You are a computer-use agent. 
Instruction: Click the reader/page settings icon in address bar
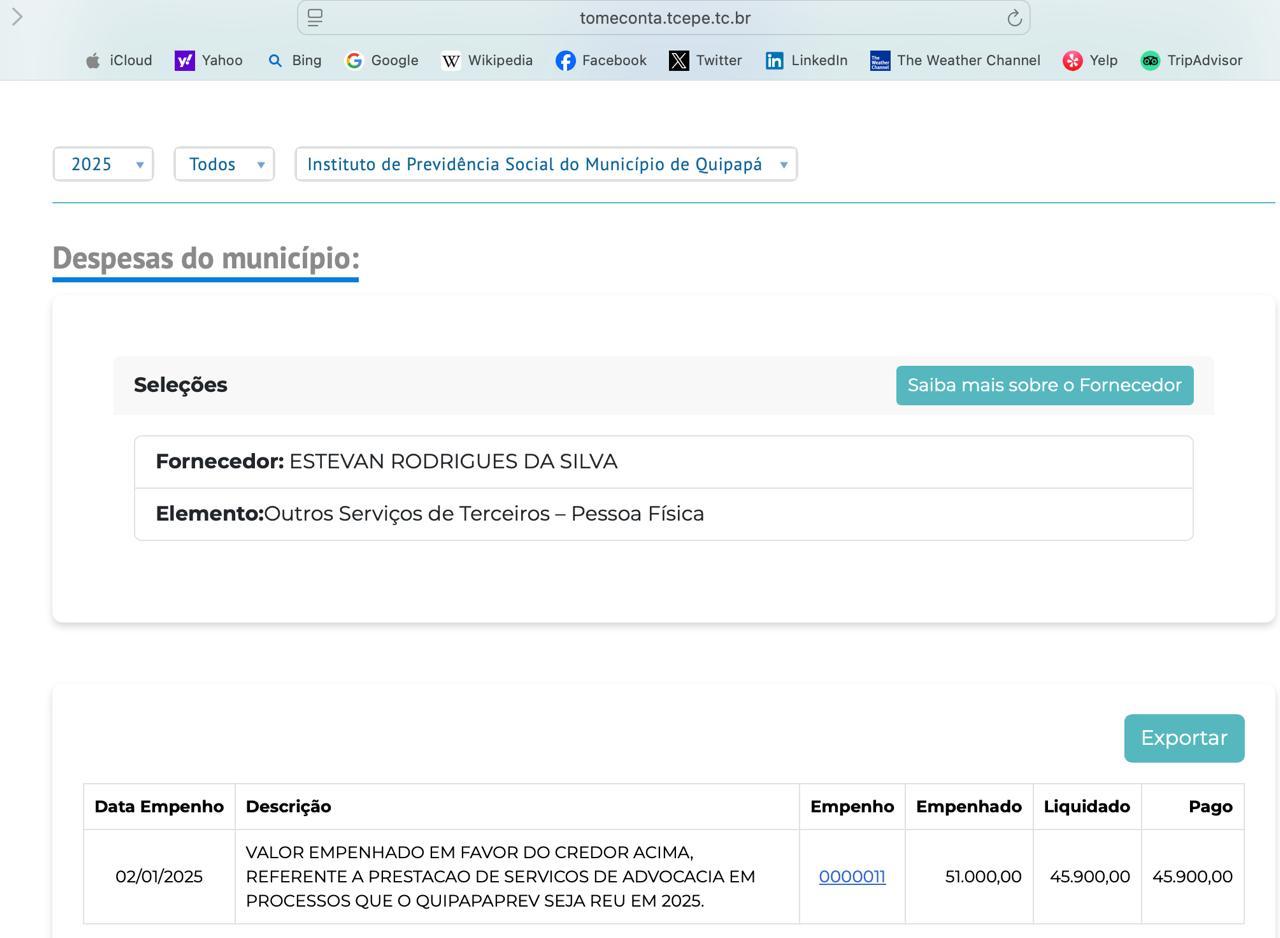[315, 18]
